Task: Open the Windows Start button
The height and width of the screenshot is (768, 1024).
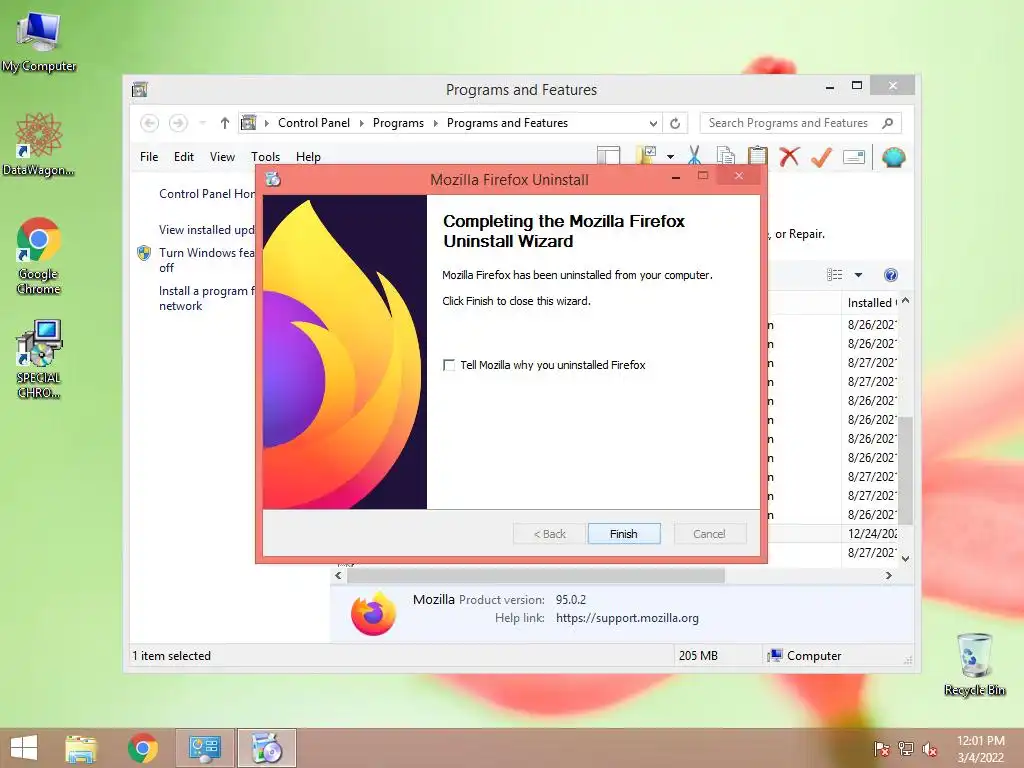Action: point(24,748)
